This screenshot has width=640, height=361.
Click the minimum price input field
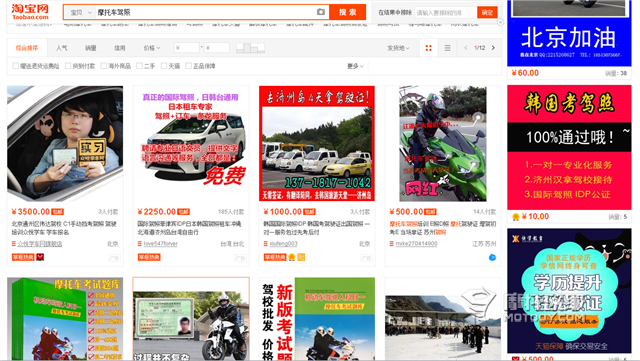tap(187, 48)
